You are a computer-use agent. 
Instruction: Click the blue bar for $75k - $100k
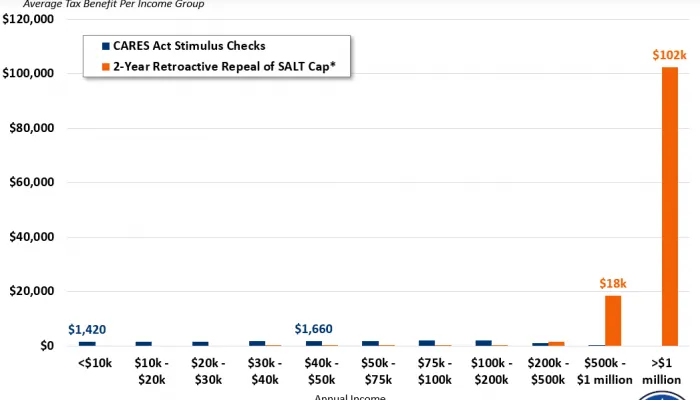click(427, 342)
